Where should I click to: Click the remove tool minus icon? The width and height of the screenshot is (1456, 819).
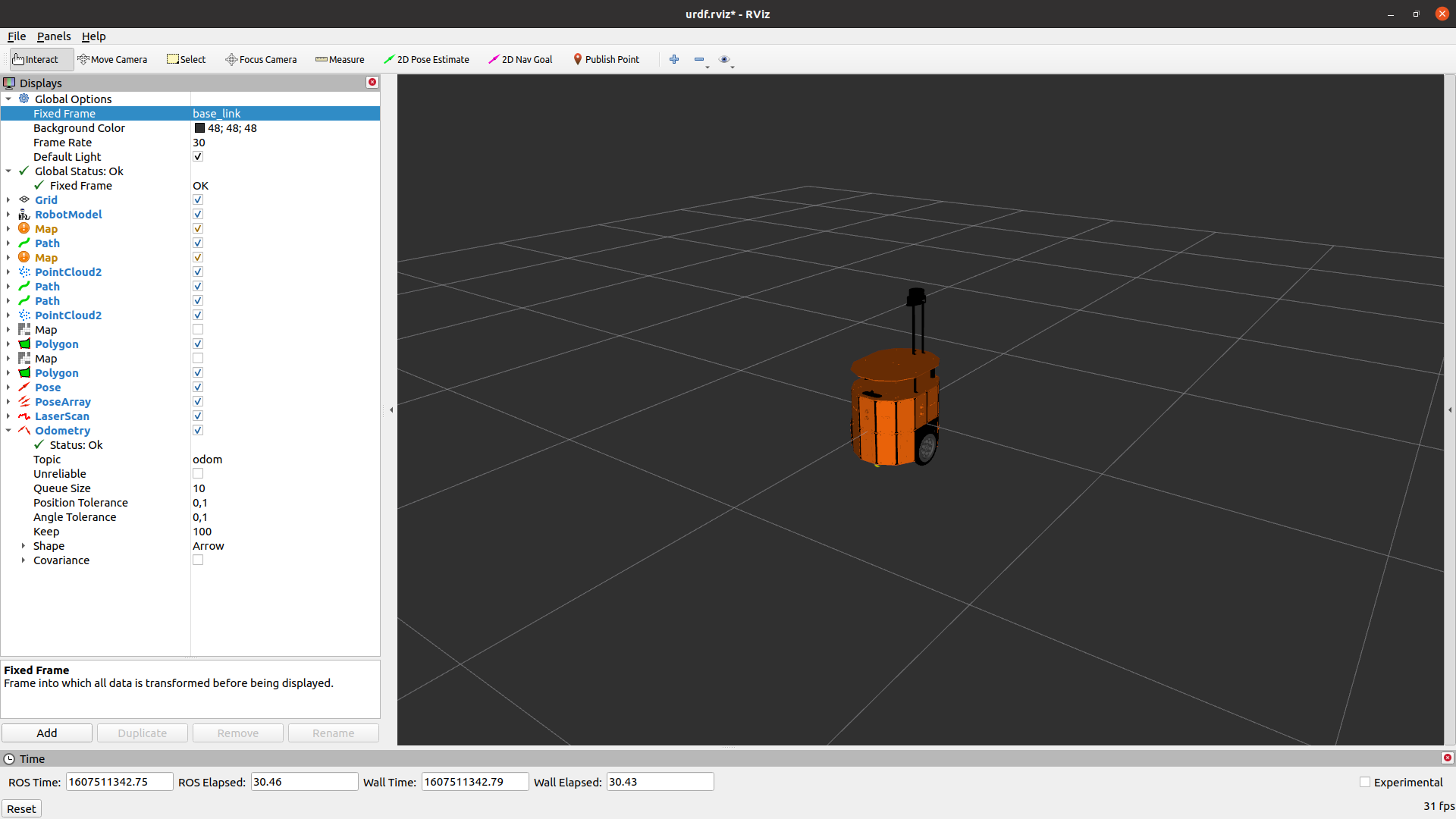pyautogui.click(x=699, y=59)
